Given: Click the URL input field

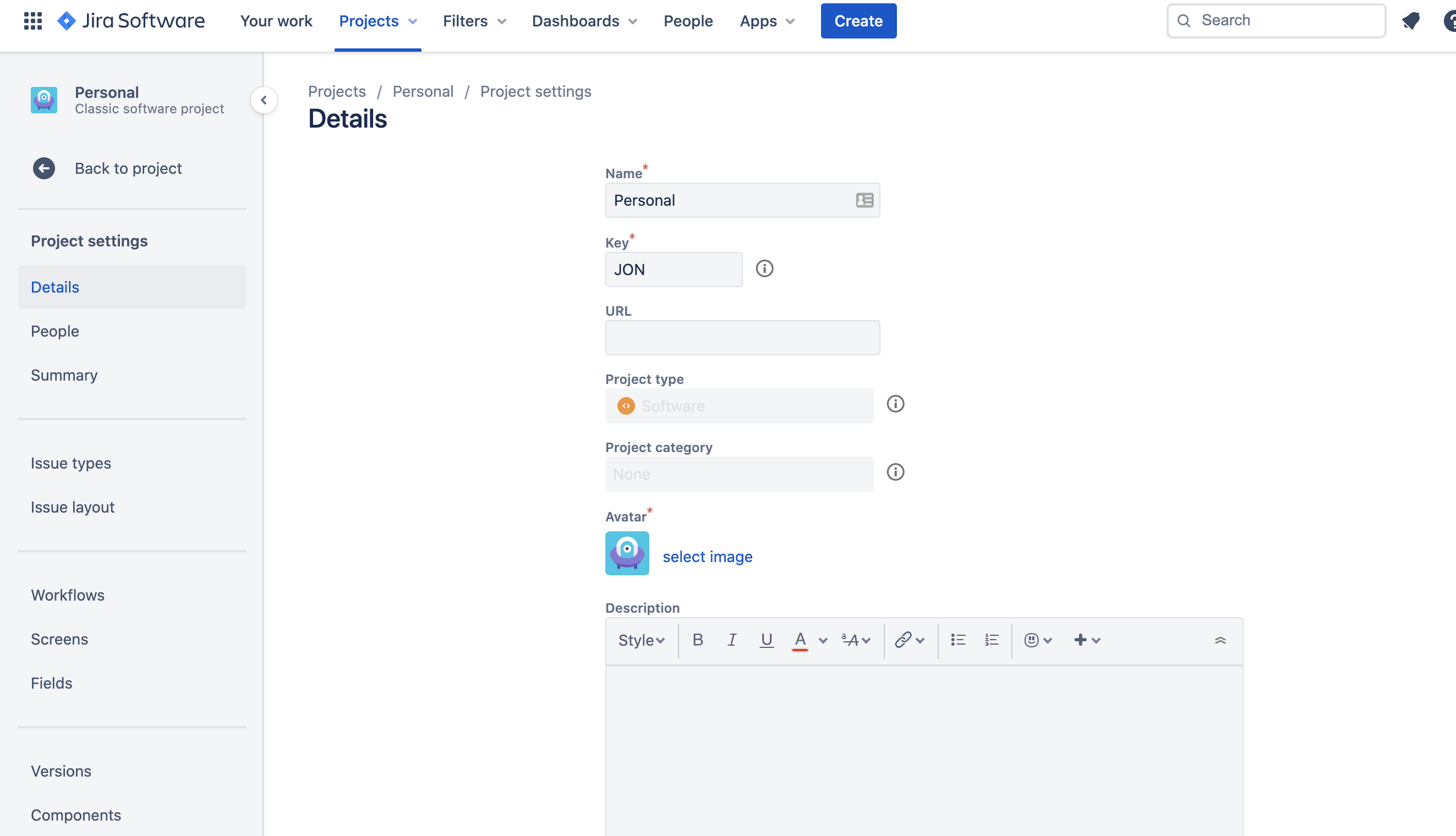Looking at the screenshot, I should click(742, 338).
